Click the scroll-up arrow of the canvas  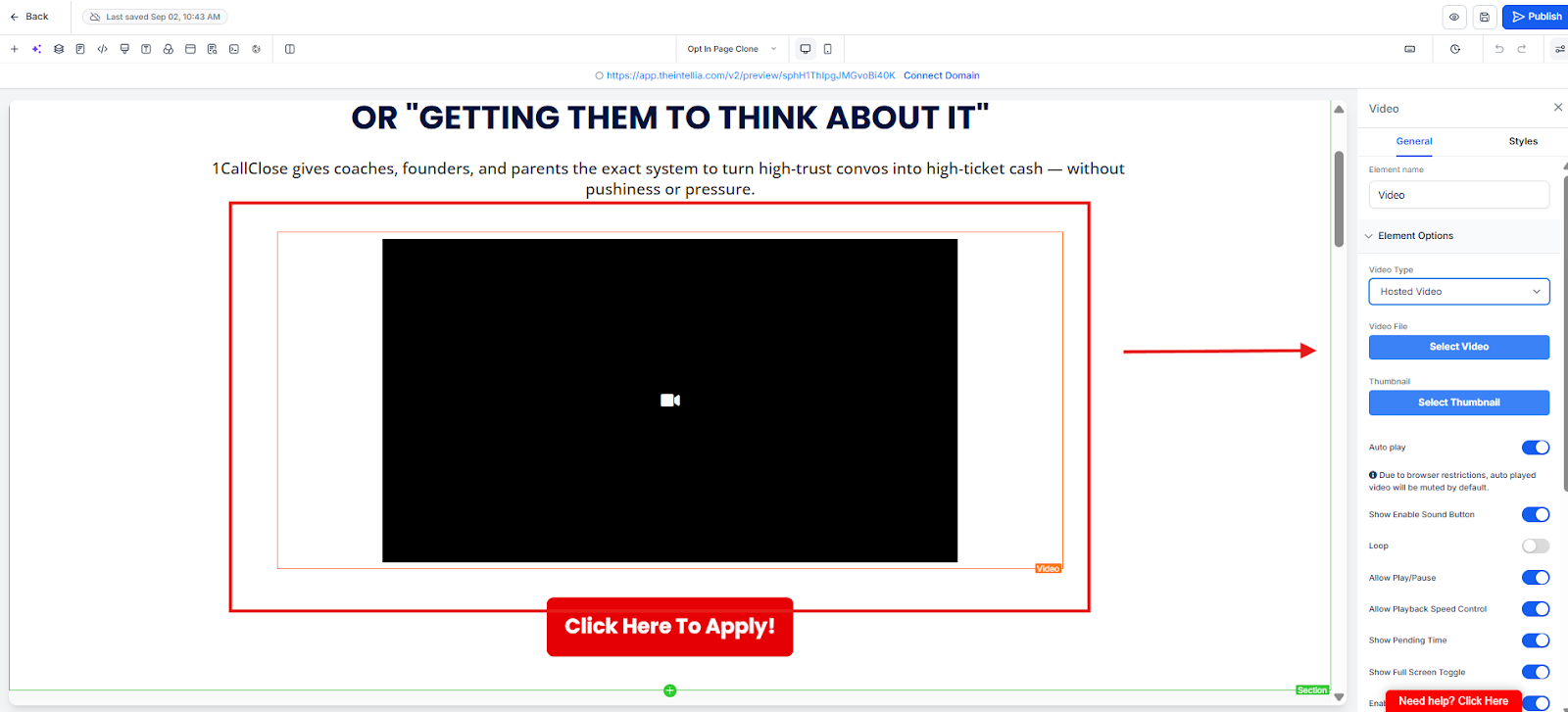pyautogui.click(x=1339, y=110)
